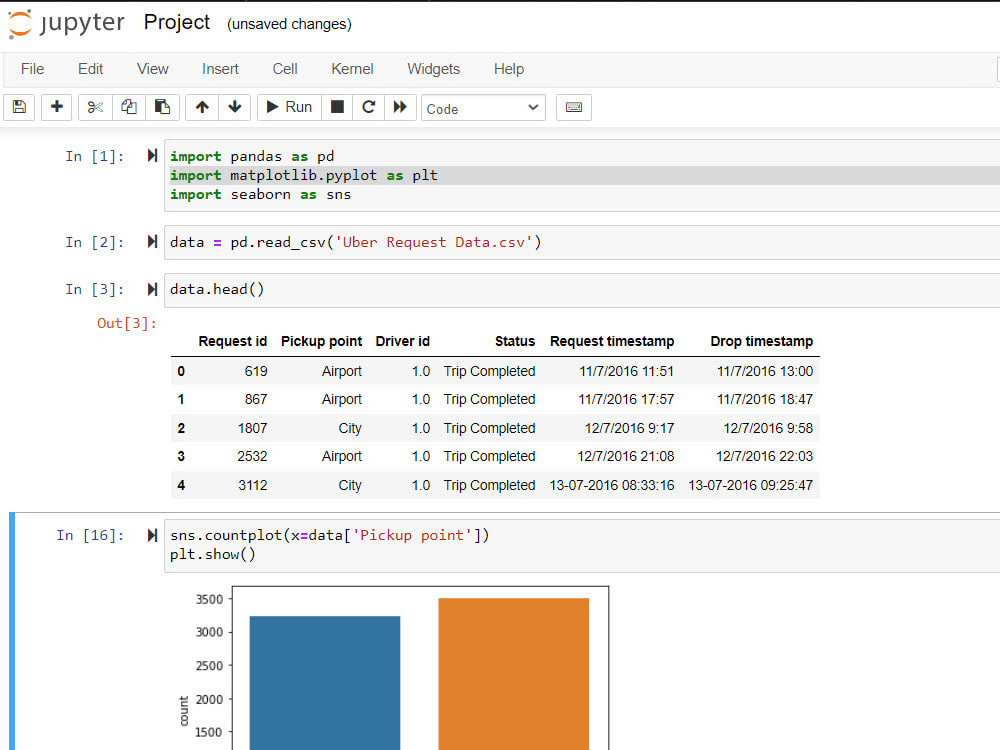Click the Run button in the toolbar
Screen dimensions: 1000x750
point(290,107)
